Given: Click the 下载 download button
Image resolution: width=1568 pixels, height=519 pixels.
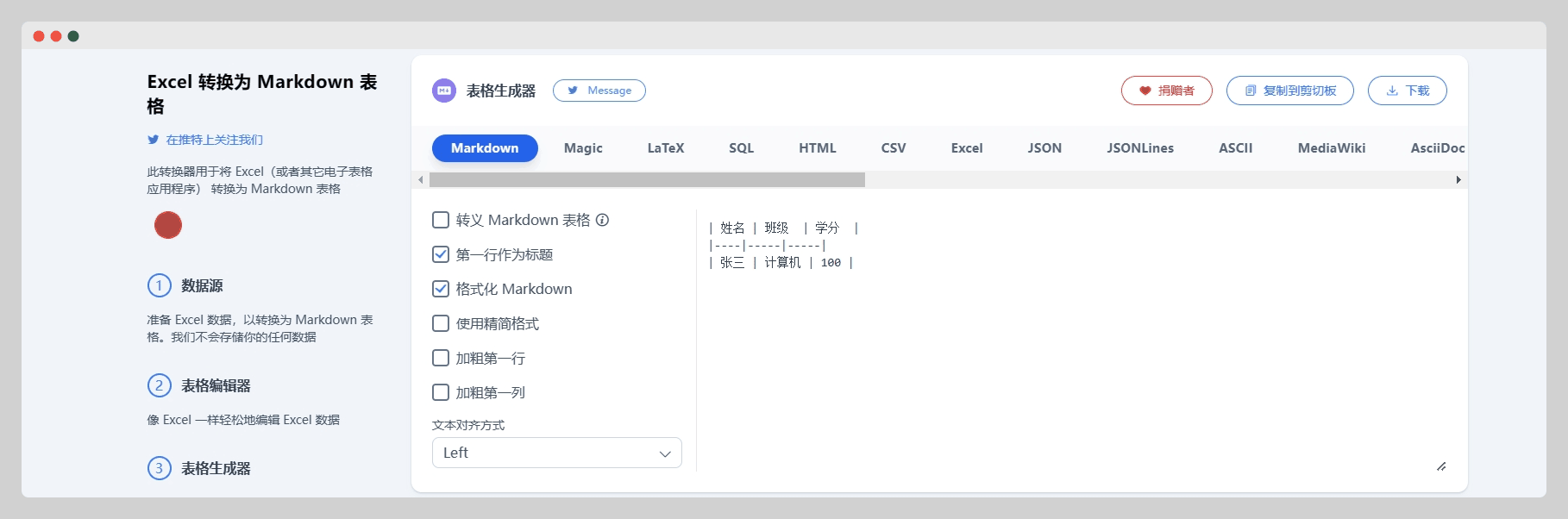Looking at the screenshot, I should [1407, 91].
